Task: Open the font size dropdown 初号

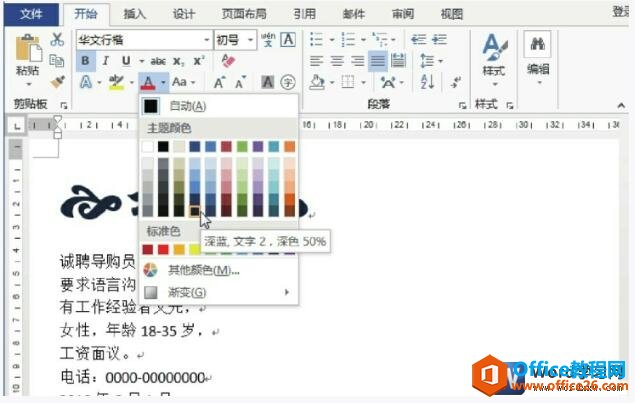Action: tap(250, 40)
